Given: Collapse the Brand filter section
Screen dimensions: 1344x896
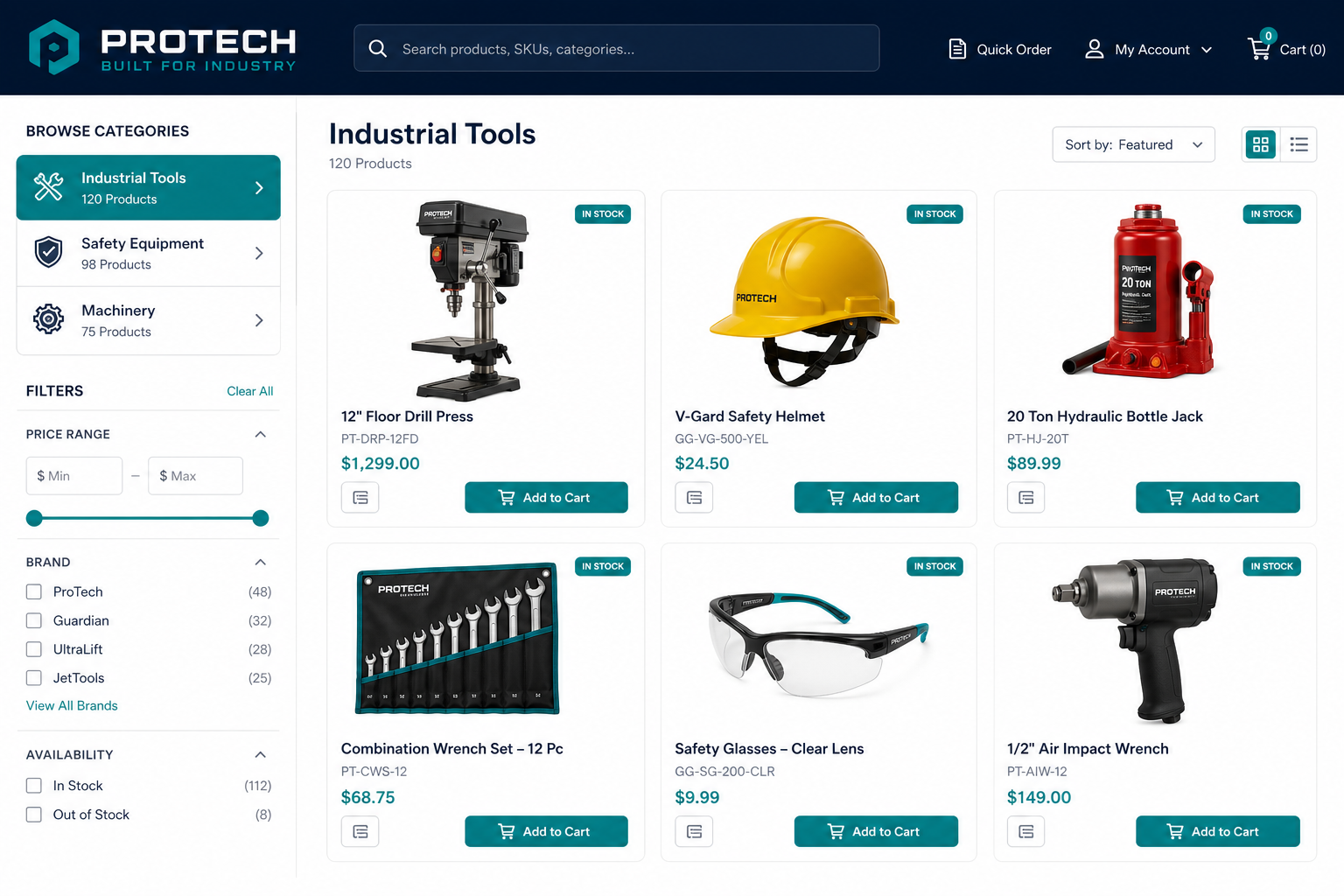Looking at the screenshot, I should pyautogui.click(x=260, y=563).
